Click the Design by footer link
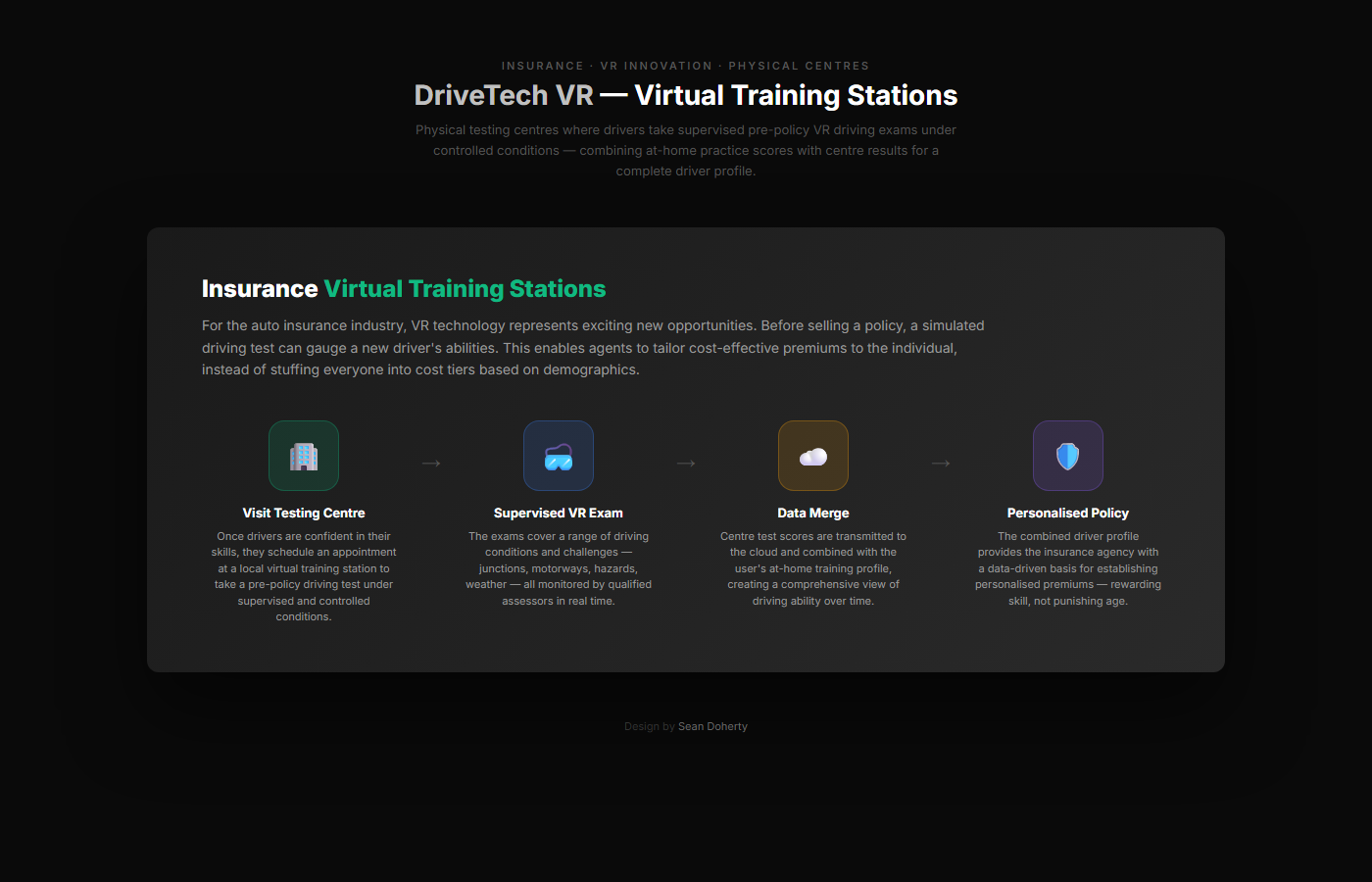This screenshot has width=1372, height=882. (x=650, y=726)
